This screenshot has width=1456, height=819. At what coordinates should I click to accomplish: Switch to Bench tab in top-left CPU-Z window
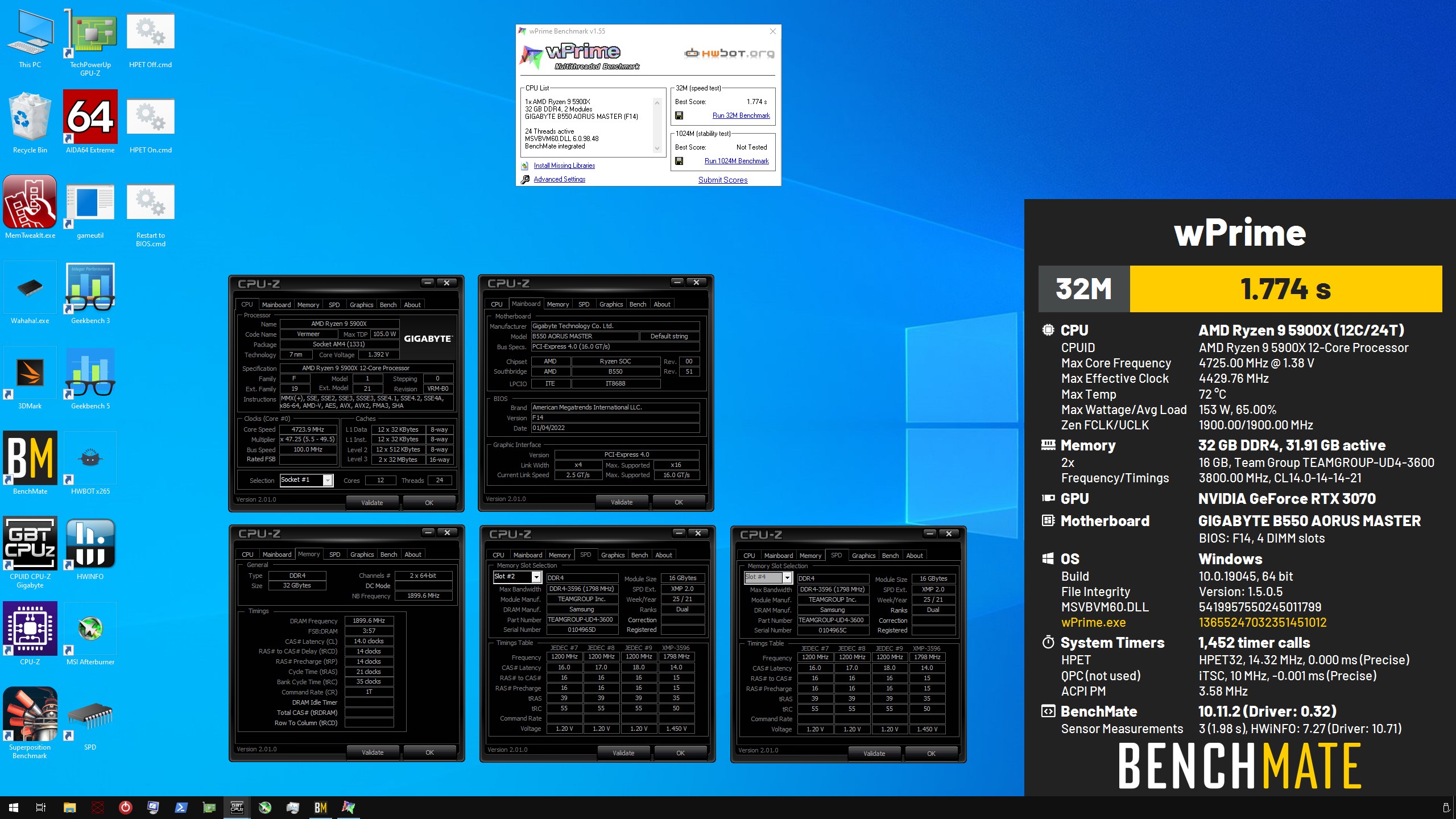tap(388, 305)
